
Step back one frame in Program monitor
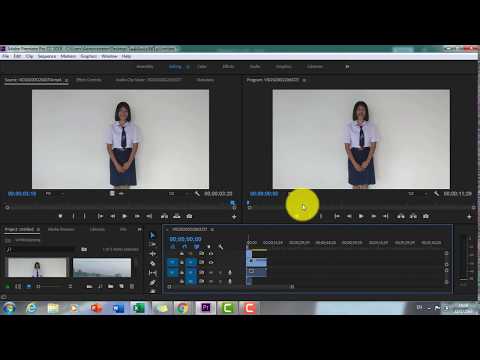(x=349, y=216)
